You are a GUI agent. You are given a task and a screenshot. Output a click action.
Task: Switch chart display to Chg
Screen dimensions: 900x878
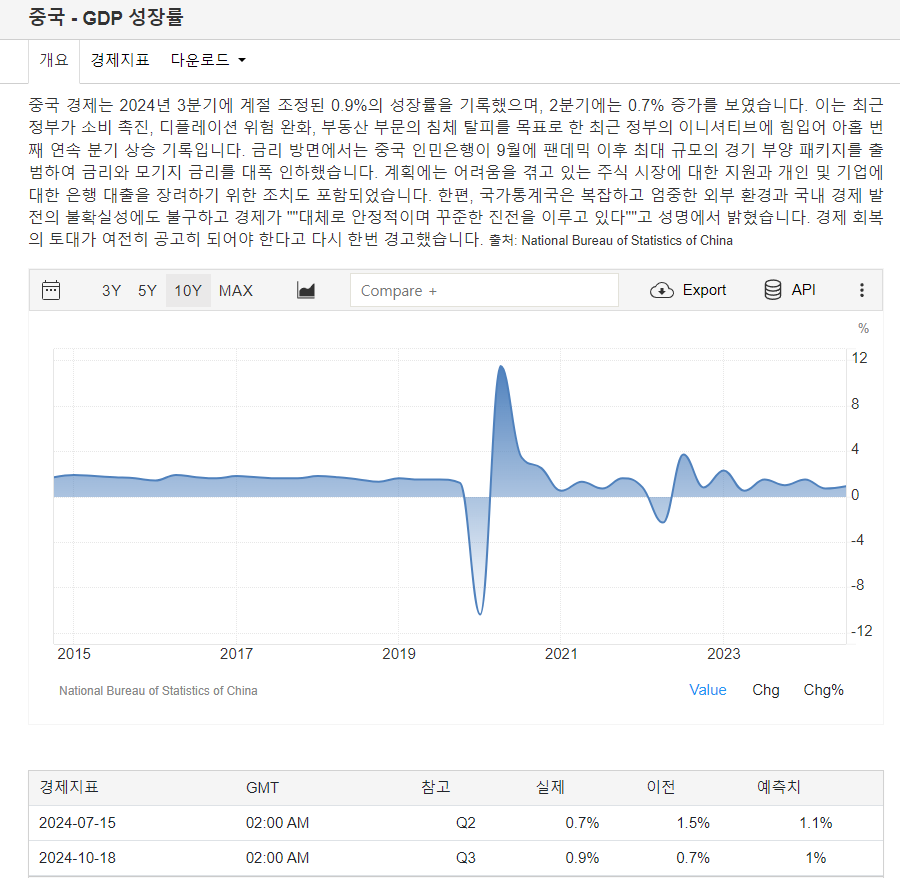tap(766, 690)
